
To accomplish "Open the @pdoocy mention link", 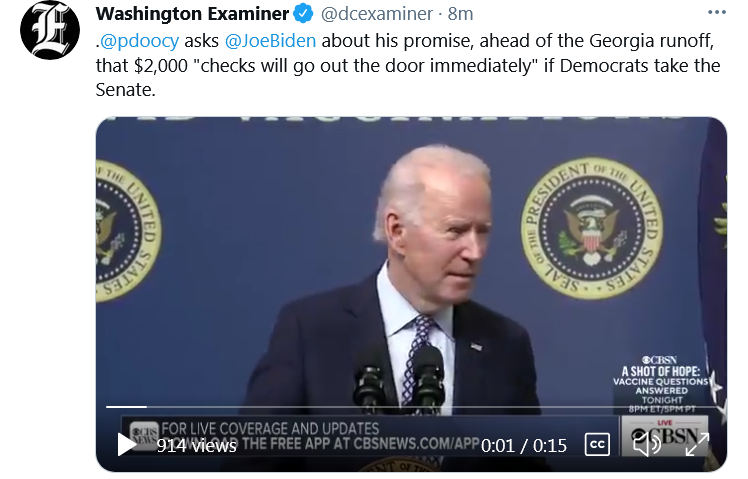I will click(x=139, y=41).
